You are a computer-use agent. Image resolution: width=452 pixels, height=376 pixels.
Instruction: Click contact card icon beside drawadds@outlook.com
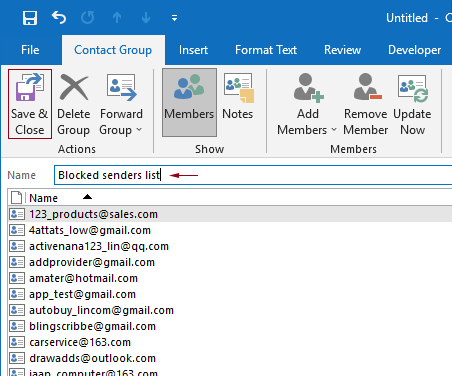(x=17, y=358)
